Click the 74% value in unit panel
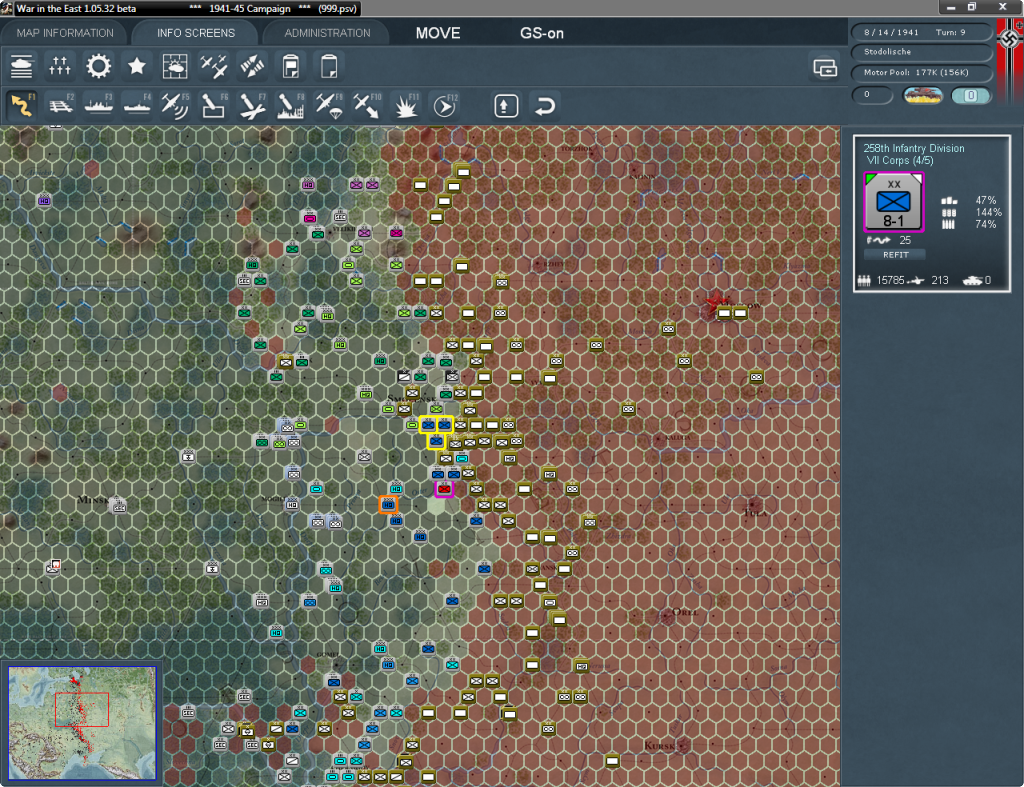The width and height of the screenshot is (1024, 787). [x=985, y=224]
